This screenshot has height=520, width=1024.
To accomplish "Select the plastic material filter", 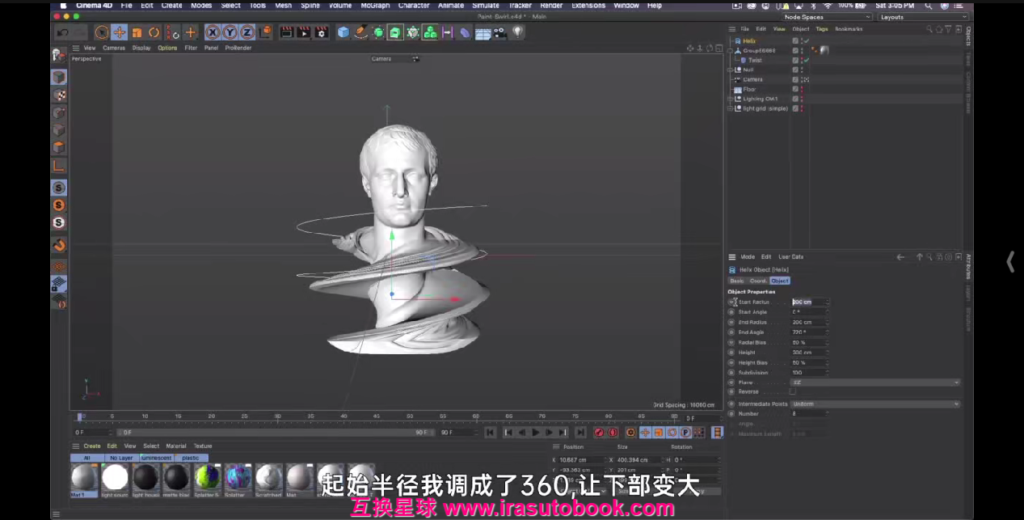I will [191, 458].
